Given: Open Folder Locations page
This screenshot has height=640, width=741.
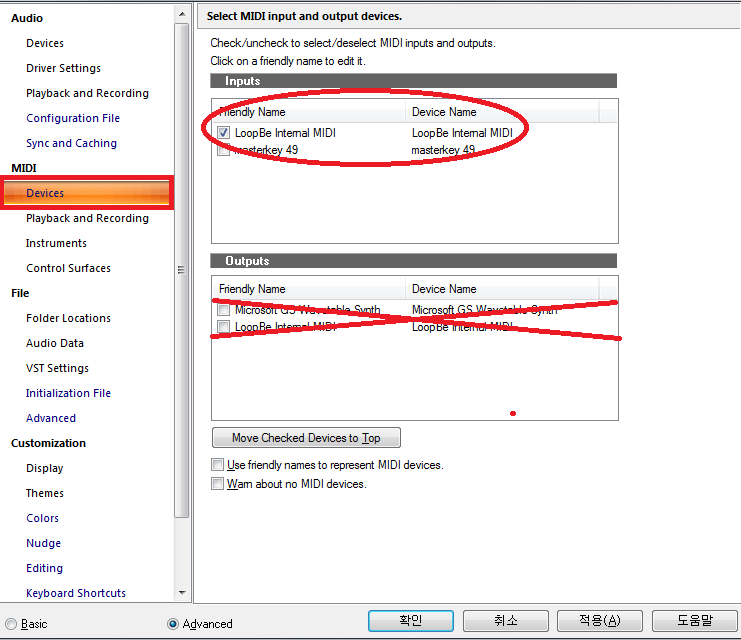Looking at the screenshot, I should [x=69, y=318].
